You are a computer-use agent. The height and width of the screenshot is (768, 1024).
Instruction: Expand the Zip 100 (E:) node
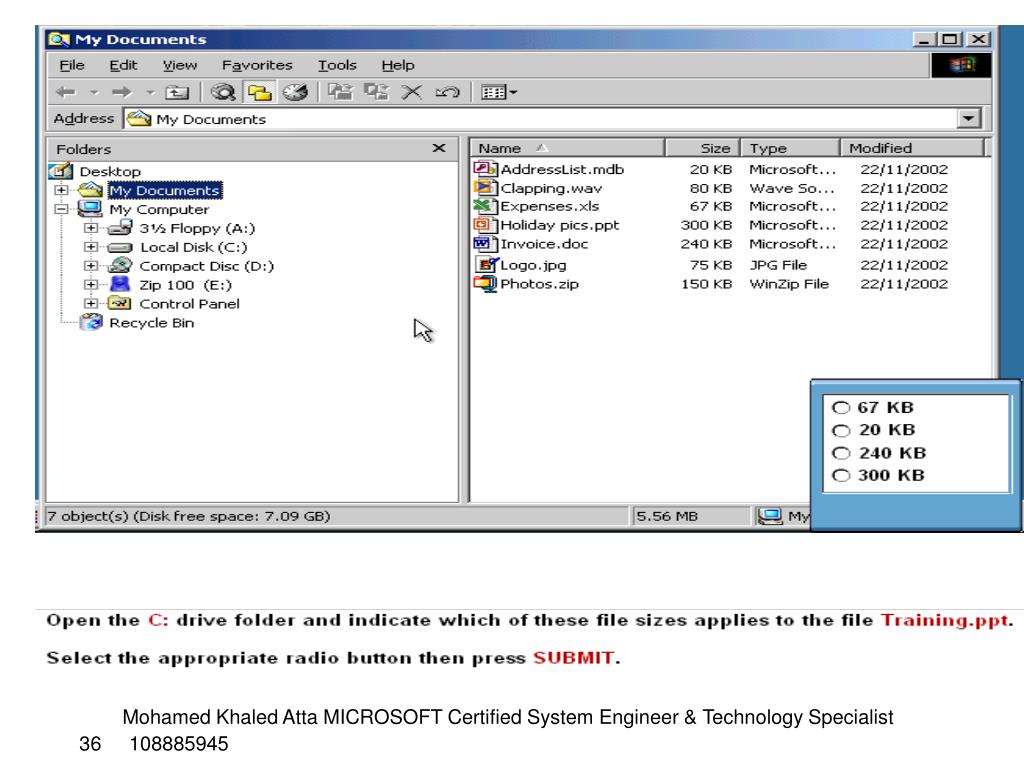[91, 285]
